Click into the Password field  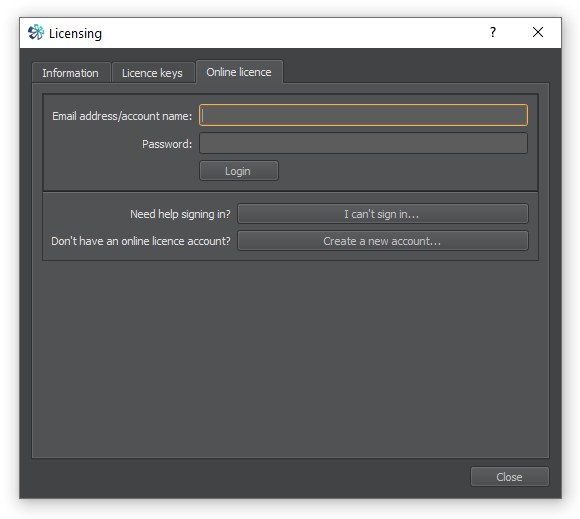click(363, 143)
